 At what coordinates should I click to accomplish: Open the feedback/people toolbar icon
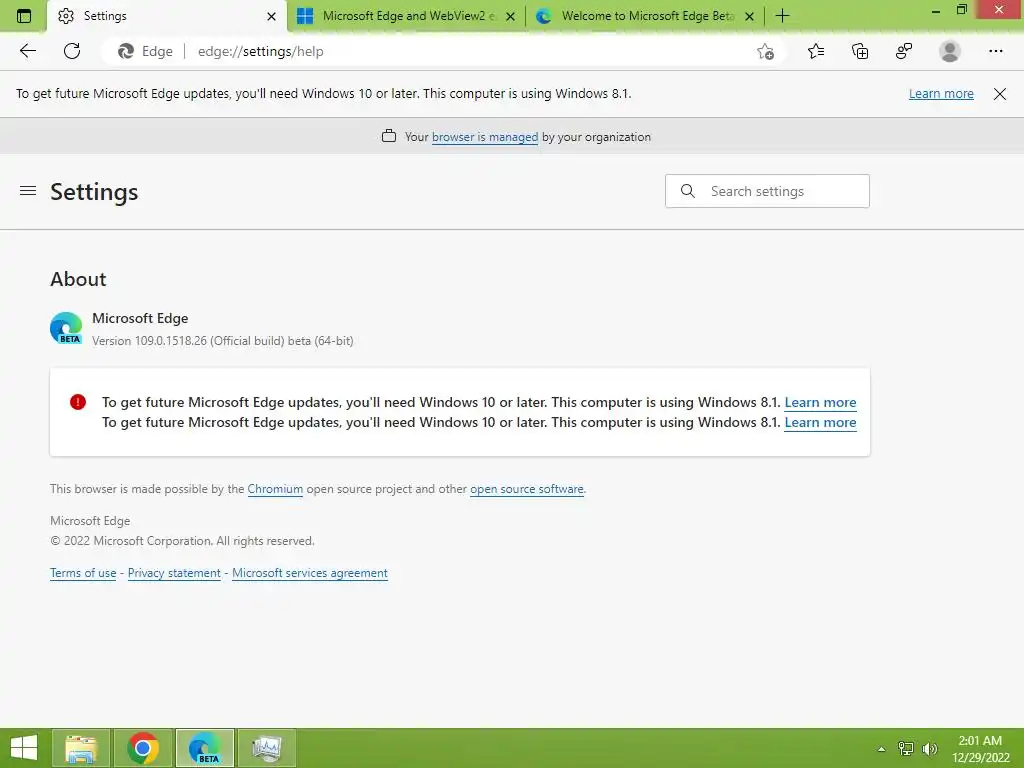click(x=904, y=51)
